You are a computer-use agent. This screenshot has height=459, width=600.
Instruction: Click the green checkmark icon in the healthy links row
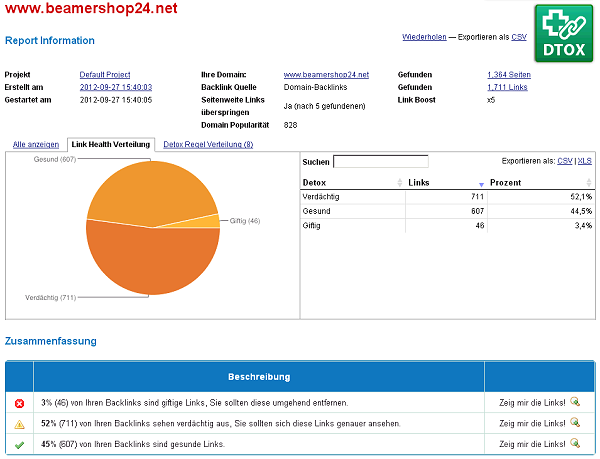(19, 445)
